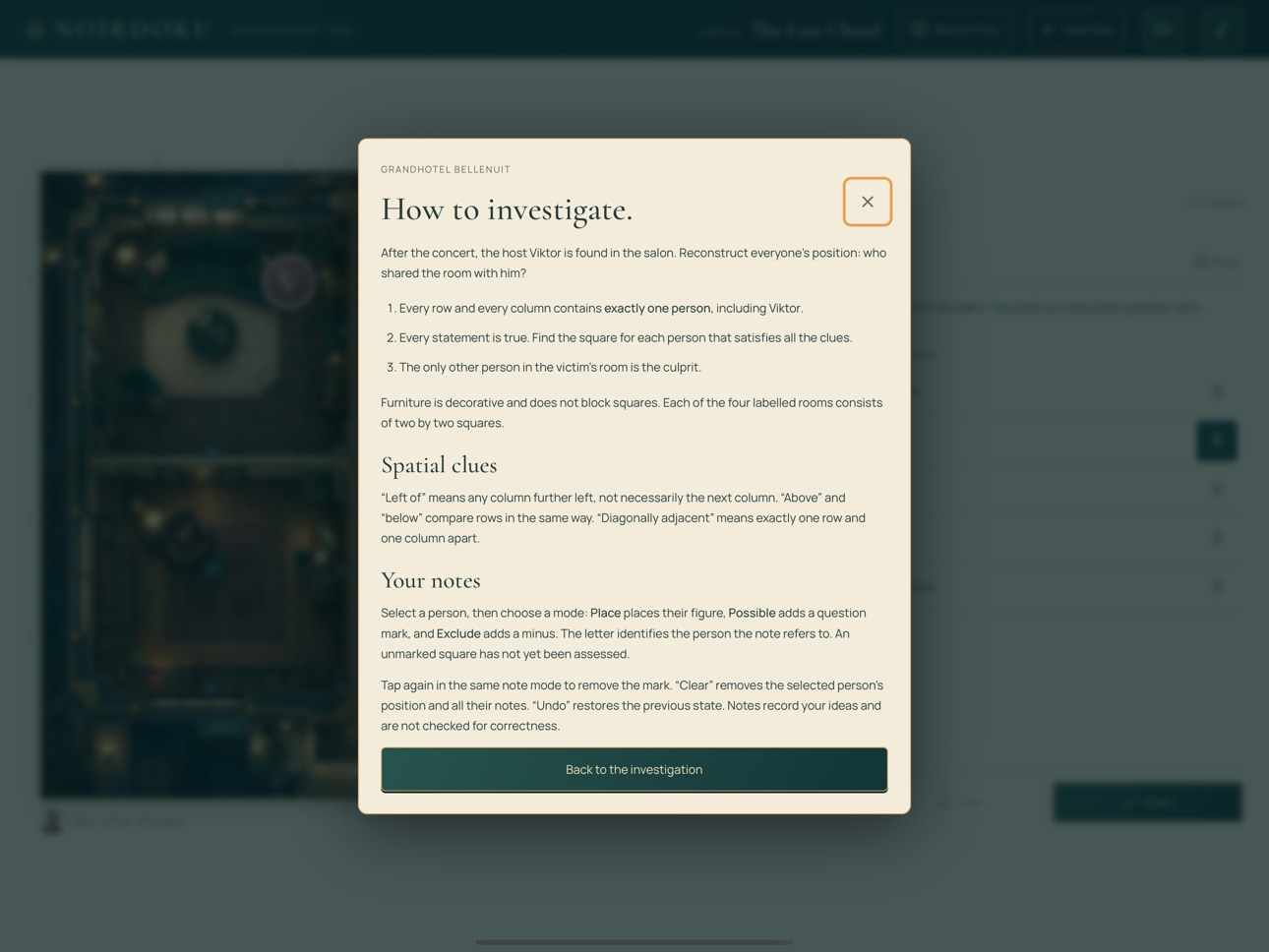Viewport: 1269px width, 952px height.
Task: Click the 'Spatial clues' heading
Action: click(439, 464)
